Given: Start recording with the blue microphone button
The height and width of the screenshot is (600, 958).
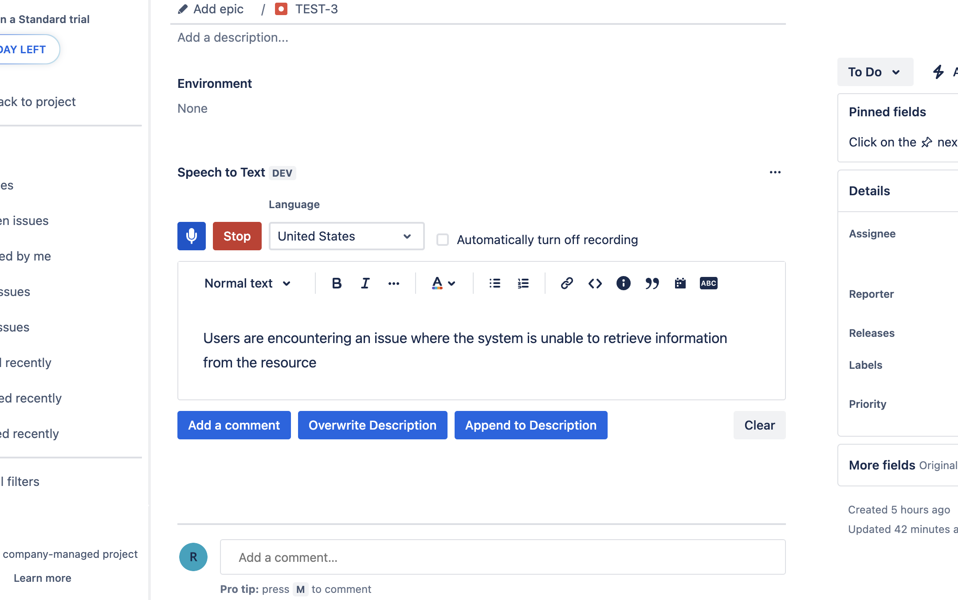Looking at the screenshot, I should pos(191,236).
